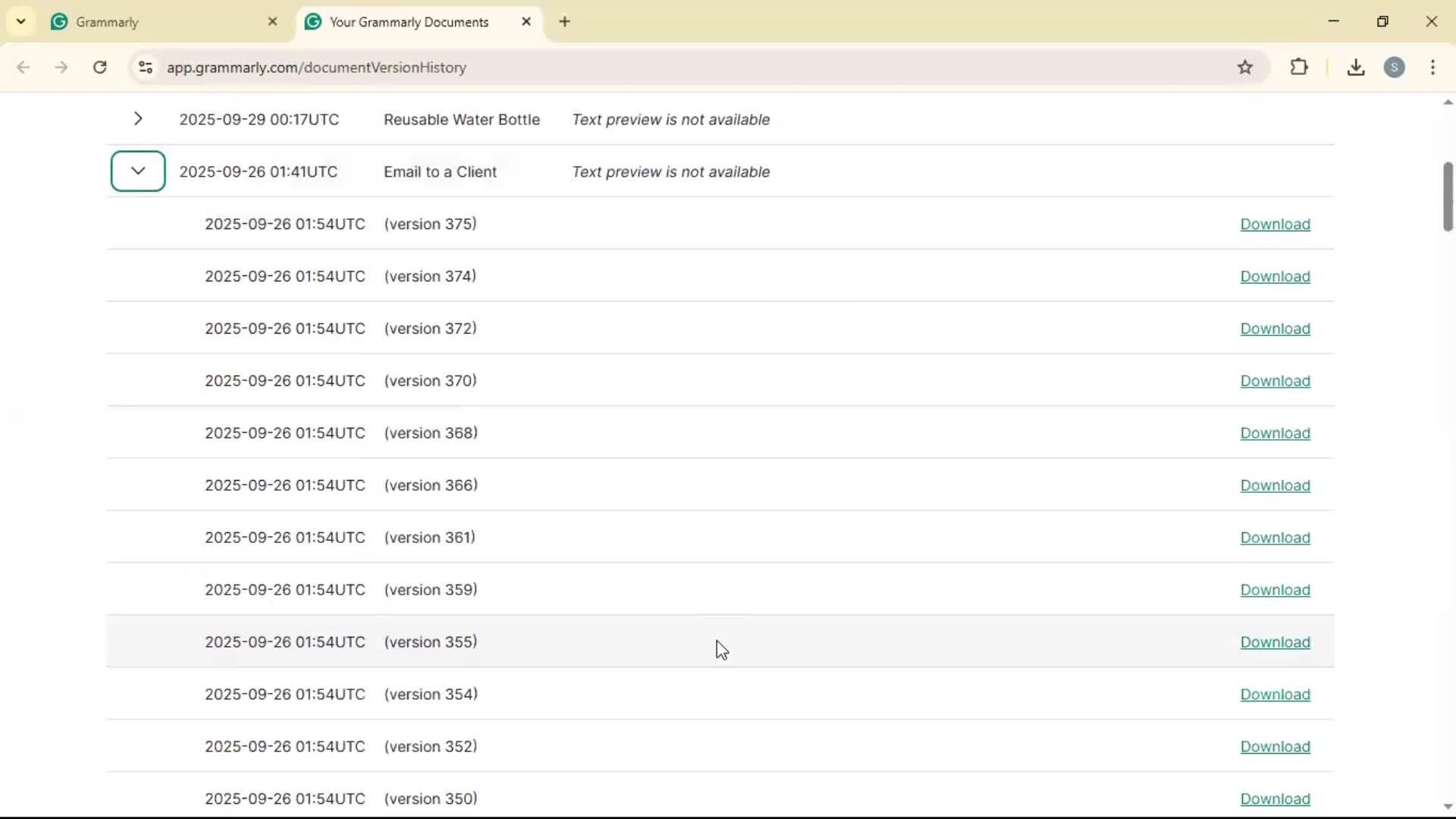Image resolution: width=1456 pixels, height=819 pixels.
Task: Open the tab search dropdown arrow
Action: tap(20, 22)
